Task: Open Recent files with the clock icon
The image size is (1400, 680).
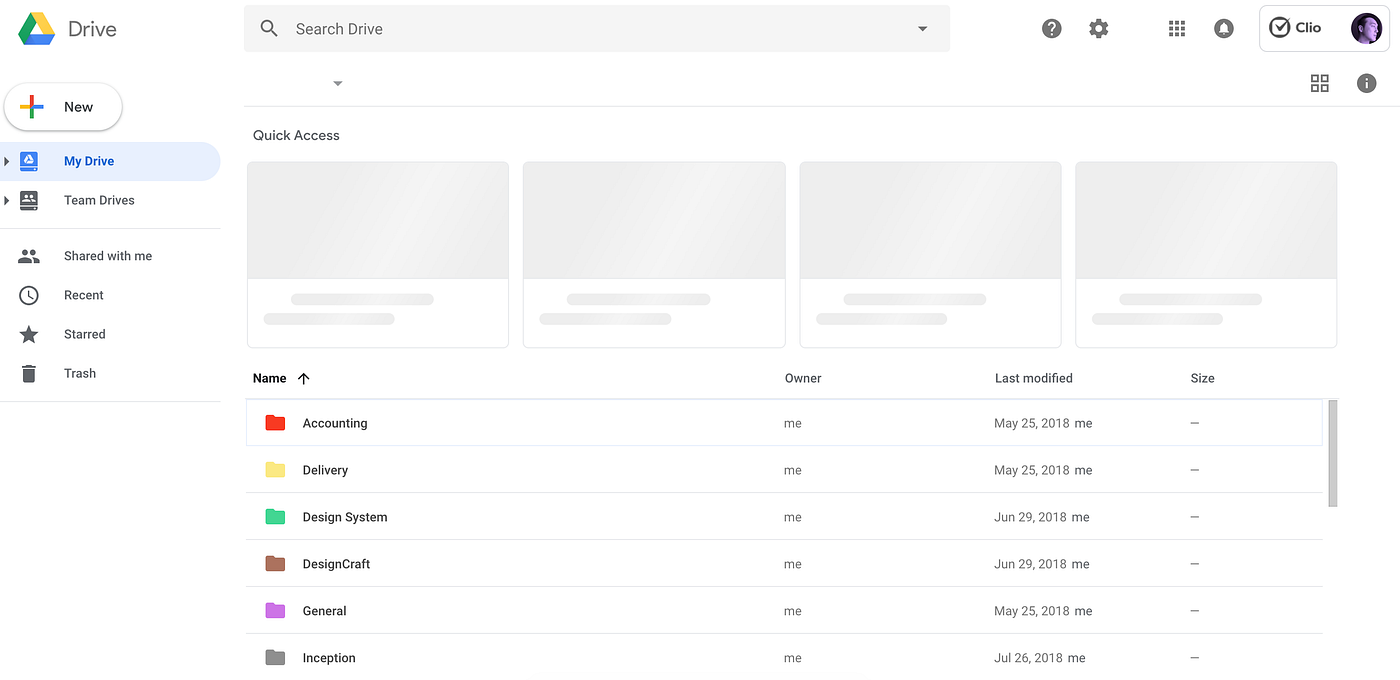Action: click(x=84, y=295)
